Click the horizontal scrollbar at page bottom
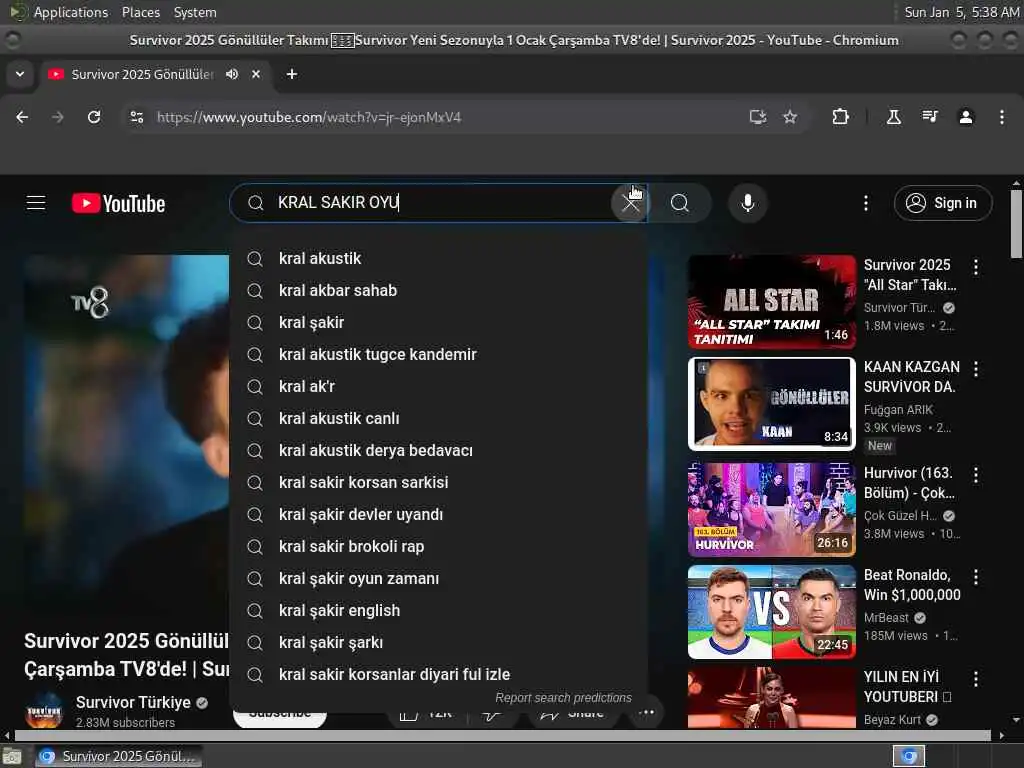The height and width of the screenshot is (768, 1024). point(503,735)
